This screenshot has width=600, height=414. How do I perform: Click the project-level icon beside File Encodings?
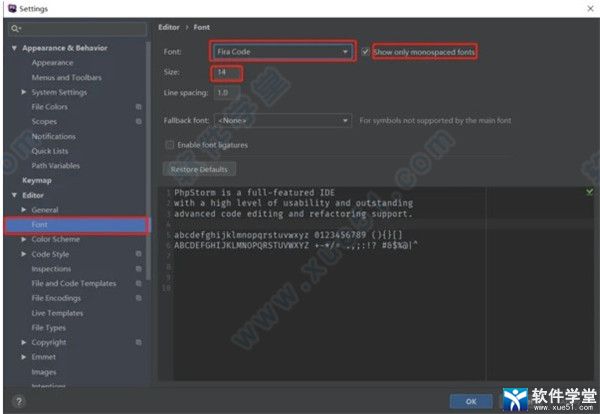coord(139,298)
